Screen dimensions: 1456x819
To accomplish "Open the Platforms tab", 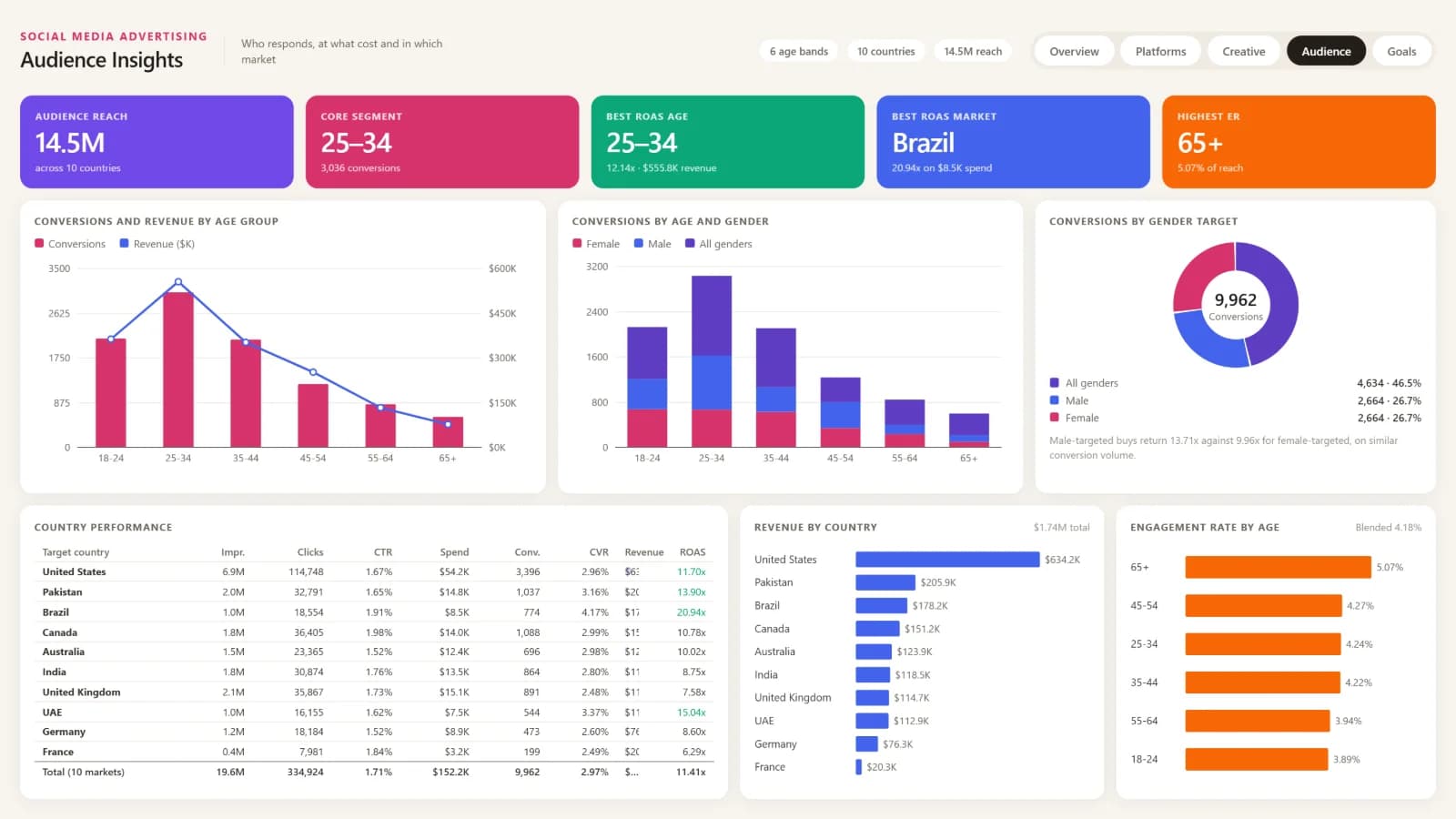I will point(1160,51).
